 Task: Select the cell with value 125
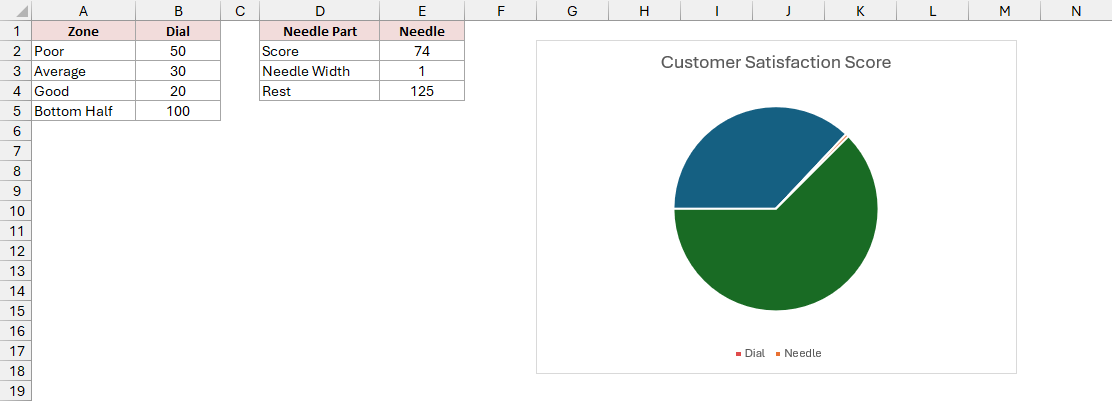422,91
